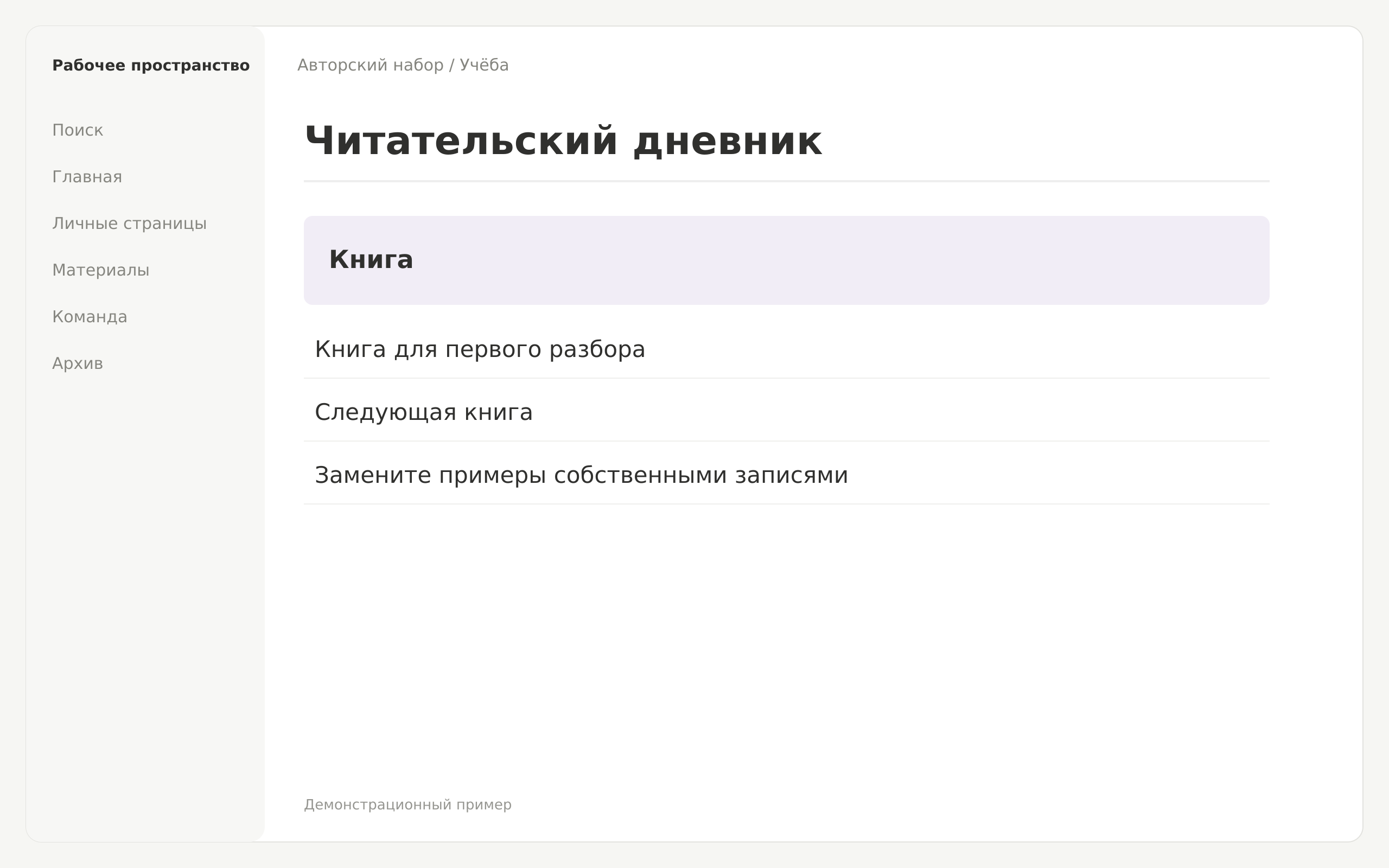This screenshot has width=1389, height=868.
Task: Click the Авторский набор / Учёба breadcrumb
Action: click(403, 66)
